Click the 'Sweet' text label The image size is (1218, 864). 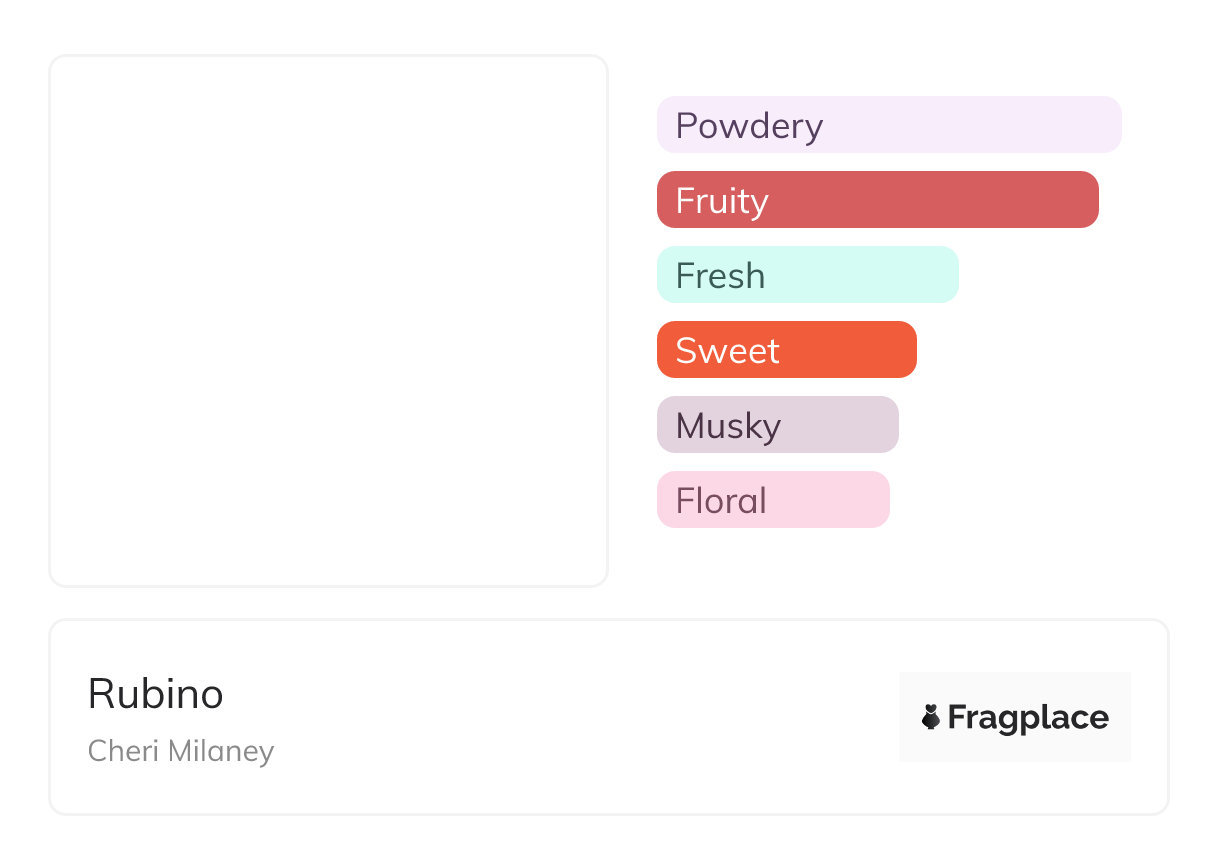coord(727,351)
